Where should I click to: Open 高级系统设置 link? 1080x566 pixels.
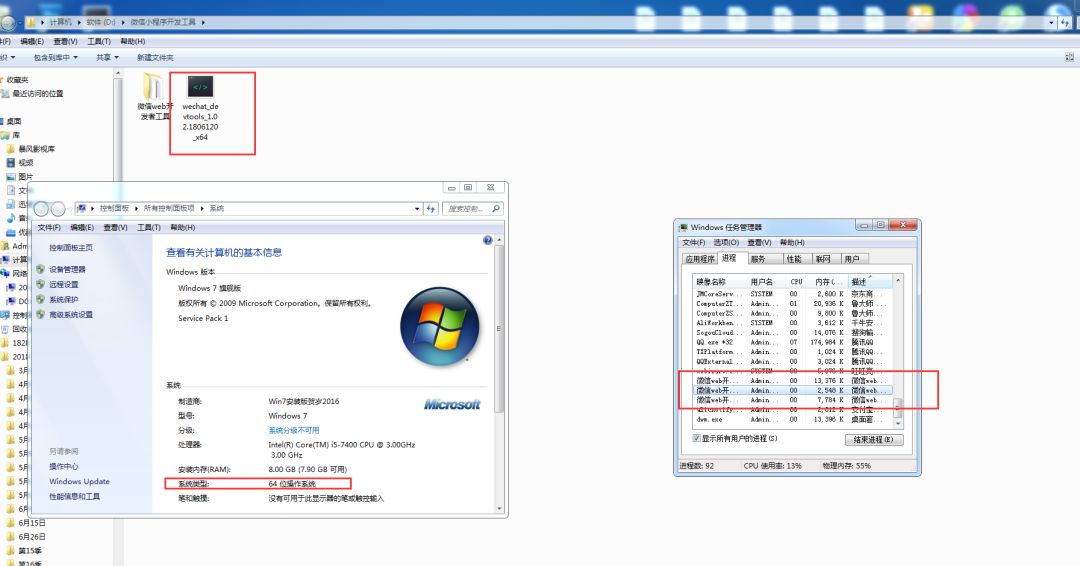70,315
